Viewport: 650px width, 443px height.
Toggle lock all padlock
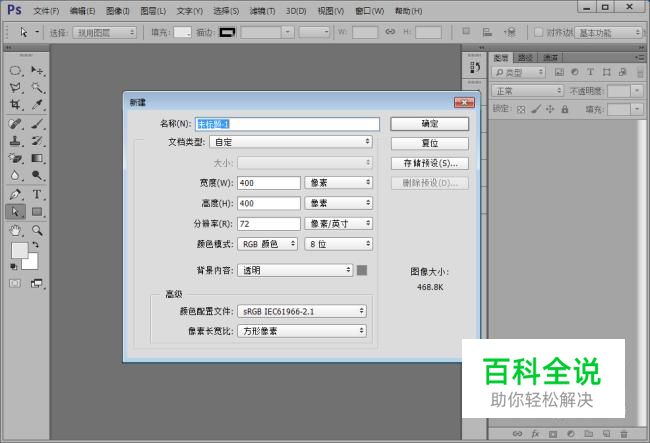point(564,109)
